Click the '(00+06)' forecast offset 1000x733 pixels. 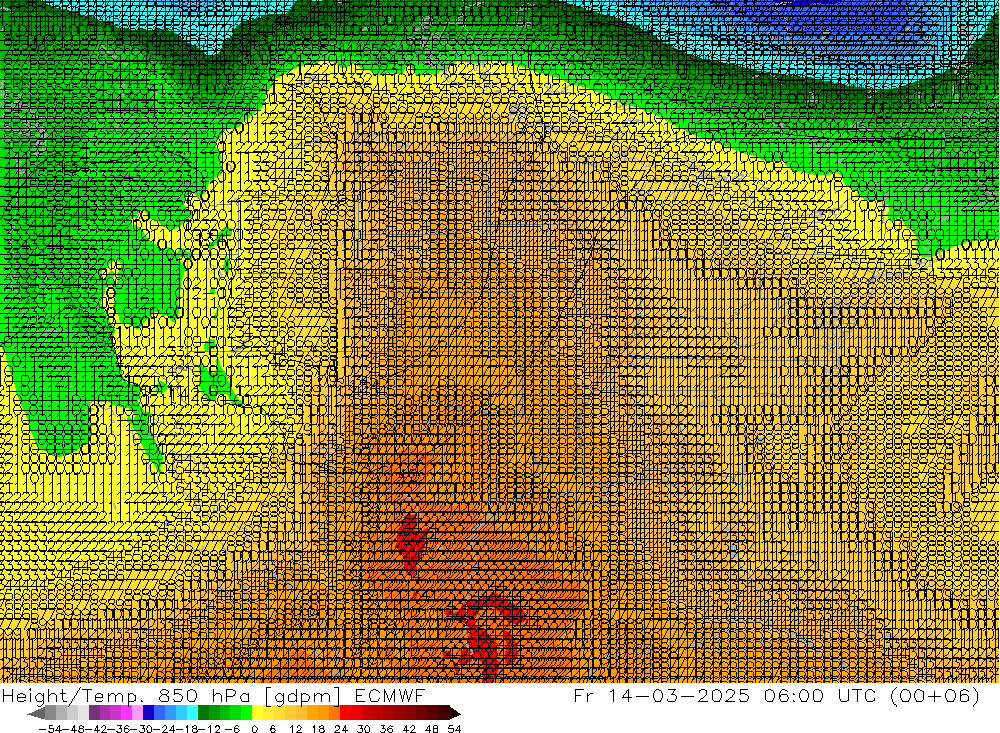pyautogui.click(x=935, y=695)
